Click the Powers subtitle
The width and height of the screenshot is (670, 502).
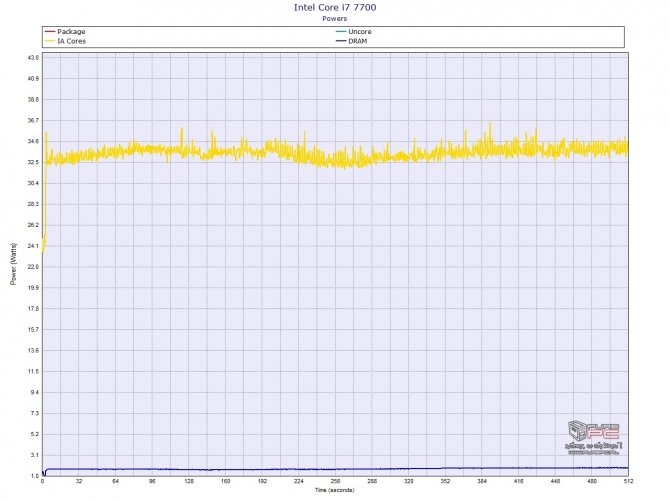click(x=335, y=18)
